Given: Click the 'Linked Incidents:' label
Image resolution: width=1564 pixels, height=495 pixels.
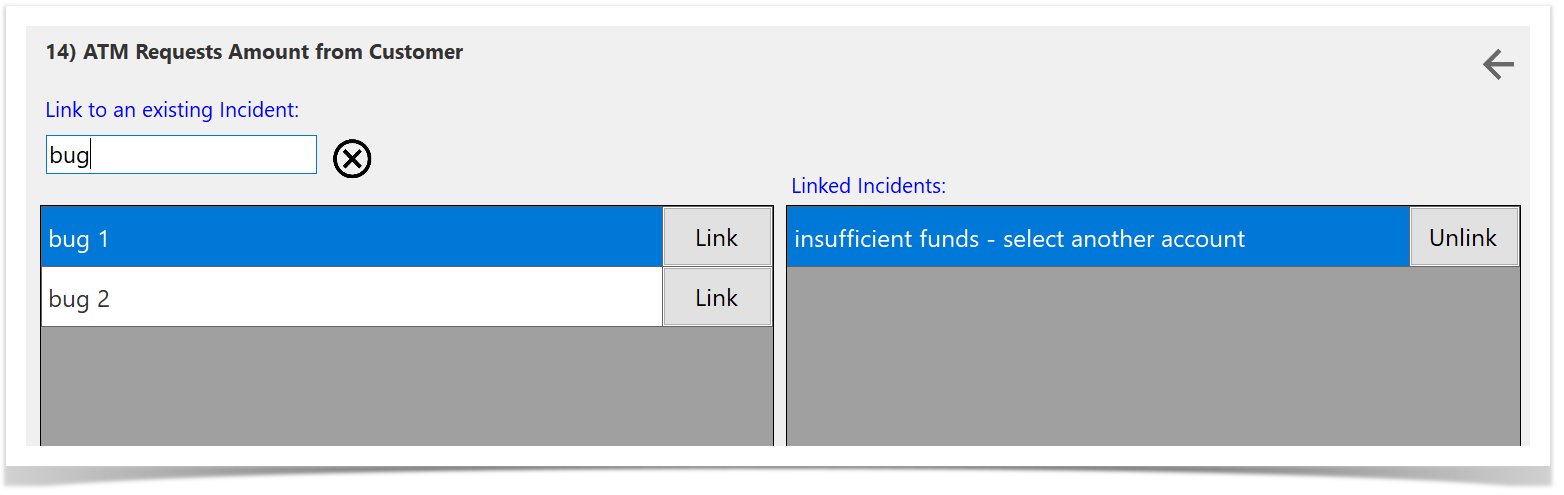Looking at the screenshot, I should tap(868, 185).
